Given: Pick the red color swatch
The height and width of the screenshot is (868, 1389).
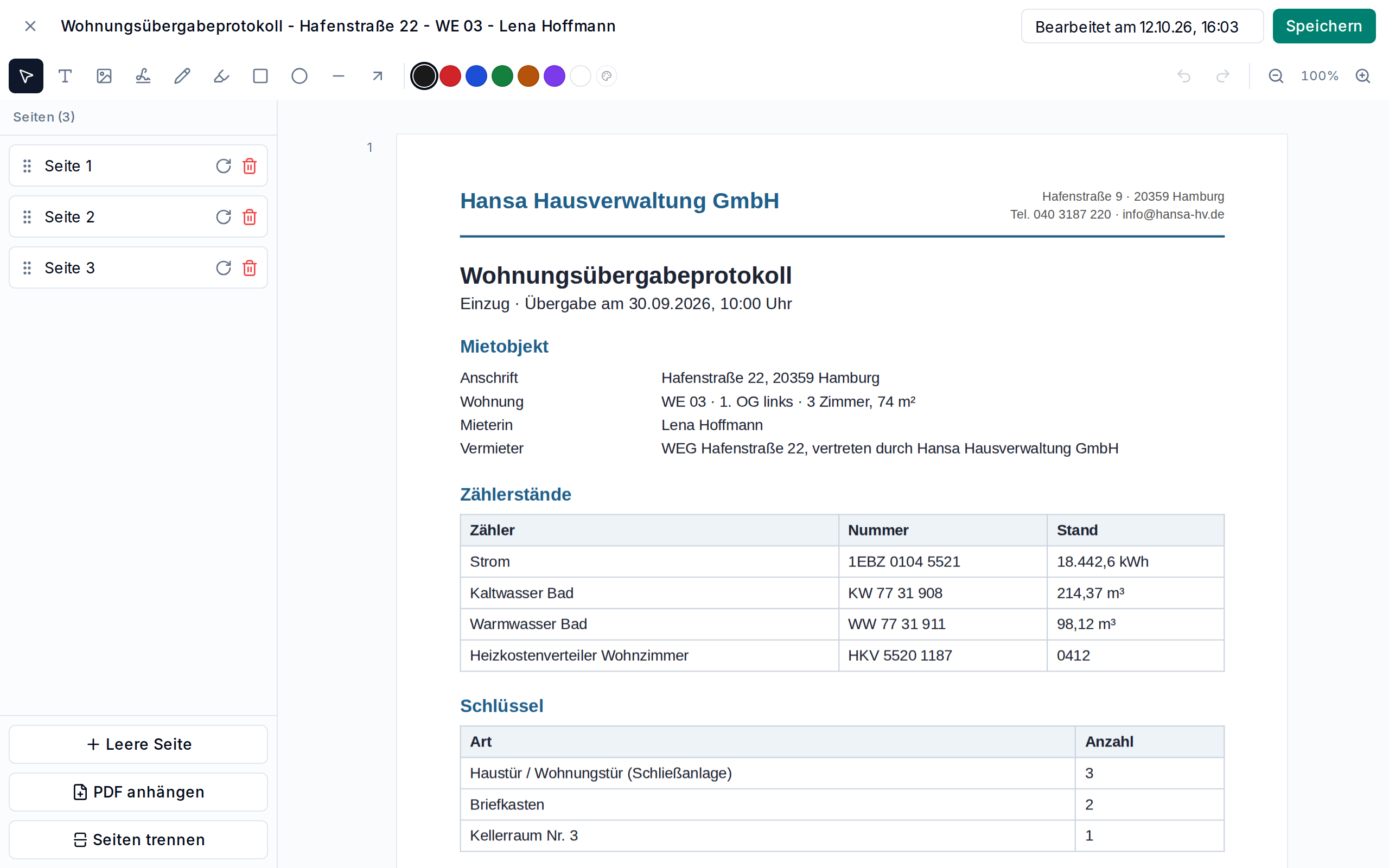Looking at the screenshot, I should click(x=450, y=76).
